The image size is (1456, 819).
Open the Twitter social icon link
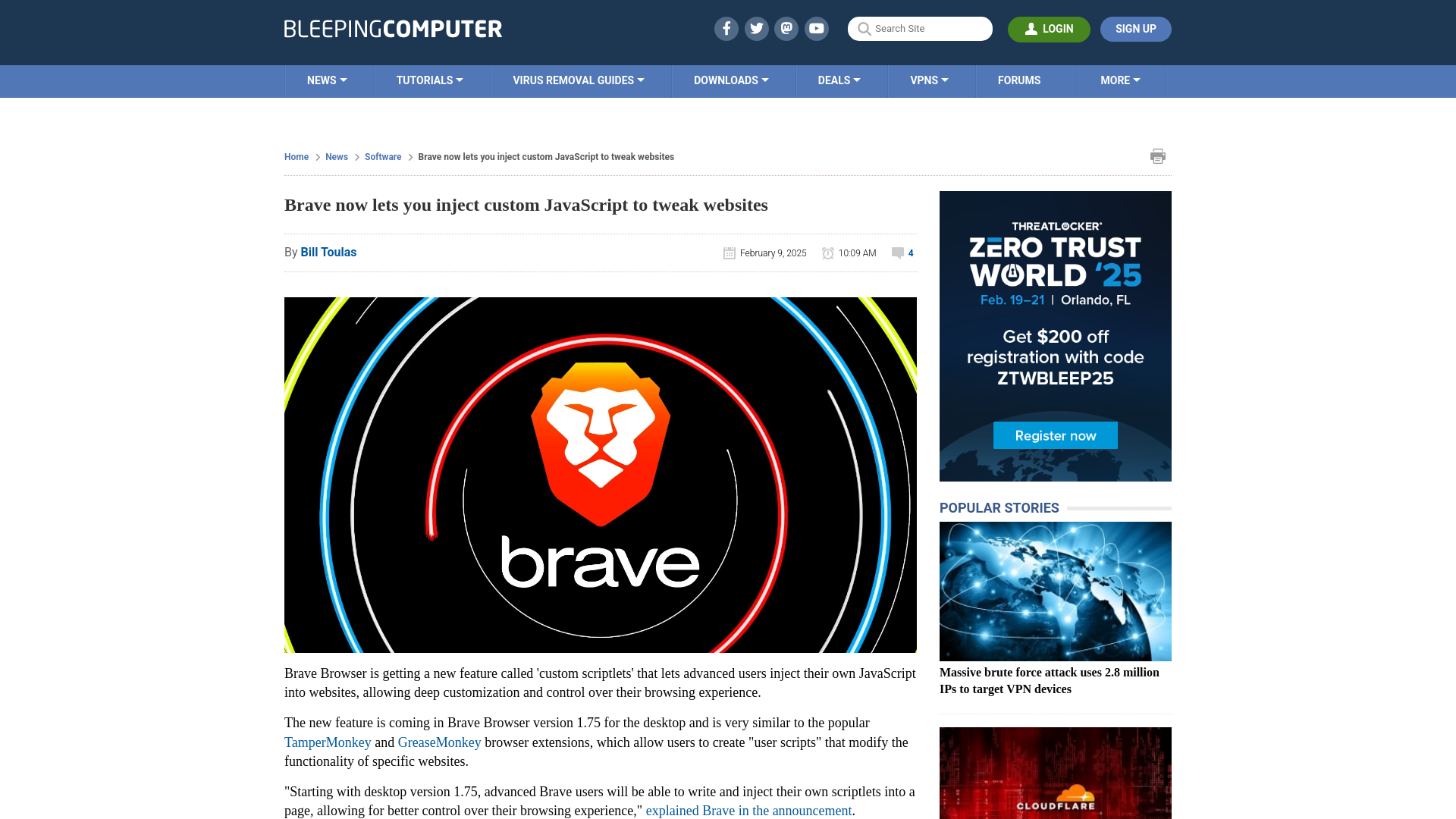point(756,28)
